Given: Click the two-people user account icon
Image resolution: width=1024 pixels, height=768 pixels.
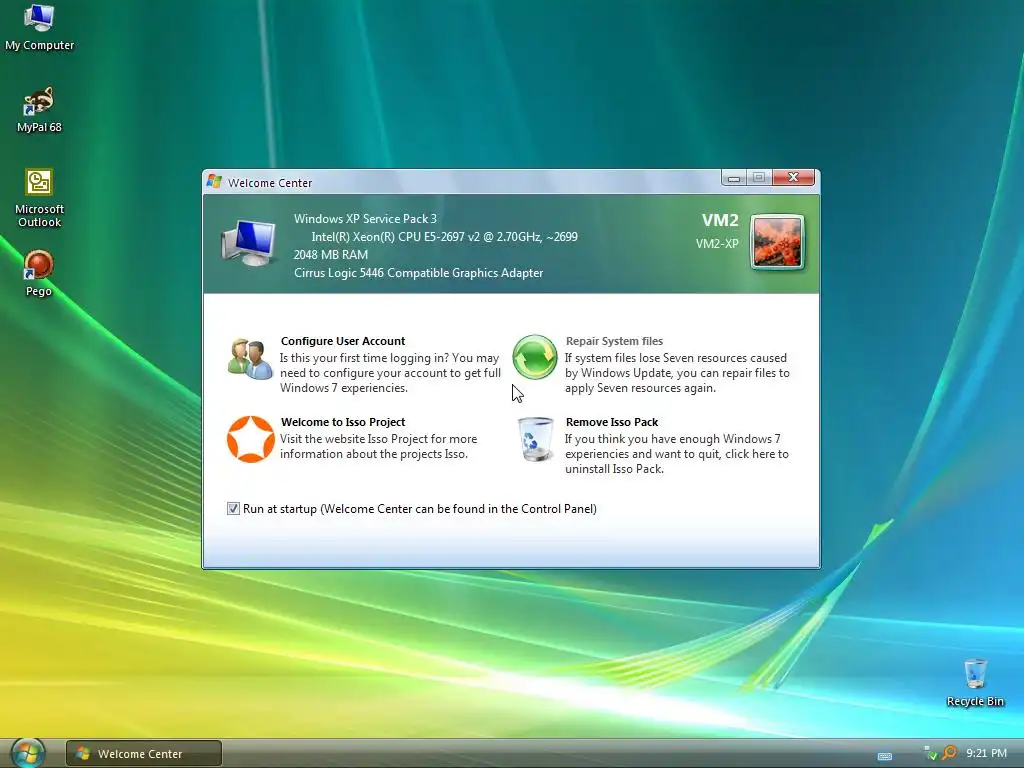Looking at the screenshot, I should (x=250, y=359).
